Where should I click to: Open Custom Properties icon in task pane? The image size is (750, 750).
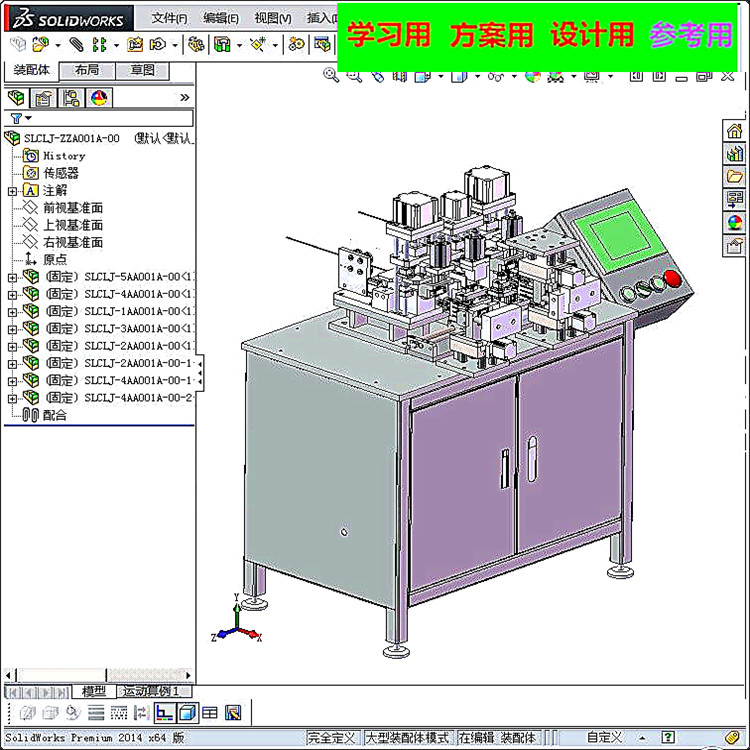coord(734,245)
